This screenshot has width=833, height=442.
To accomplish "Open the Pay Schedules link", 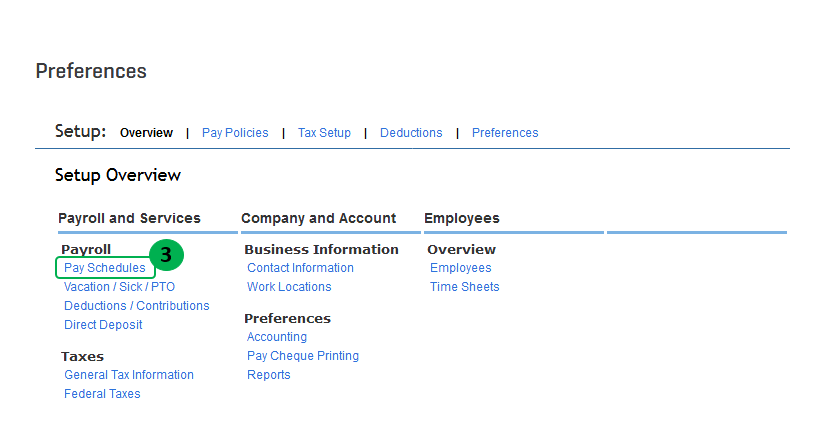I will (105, 268).
